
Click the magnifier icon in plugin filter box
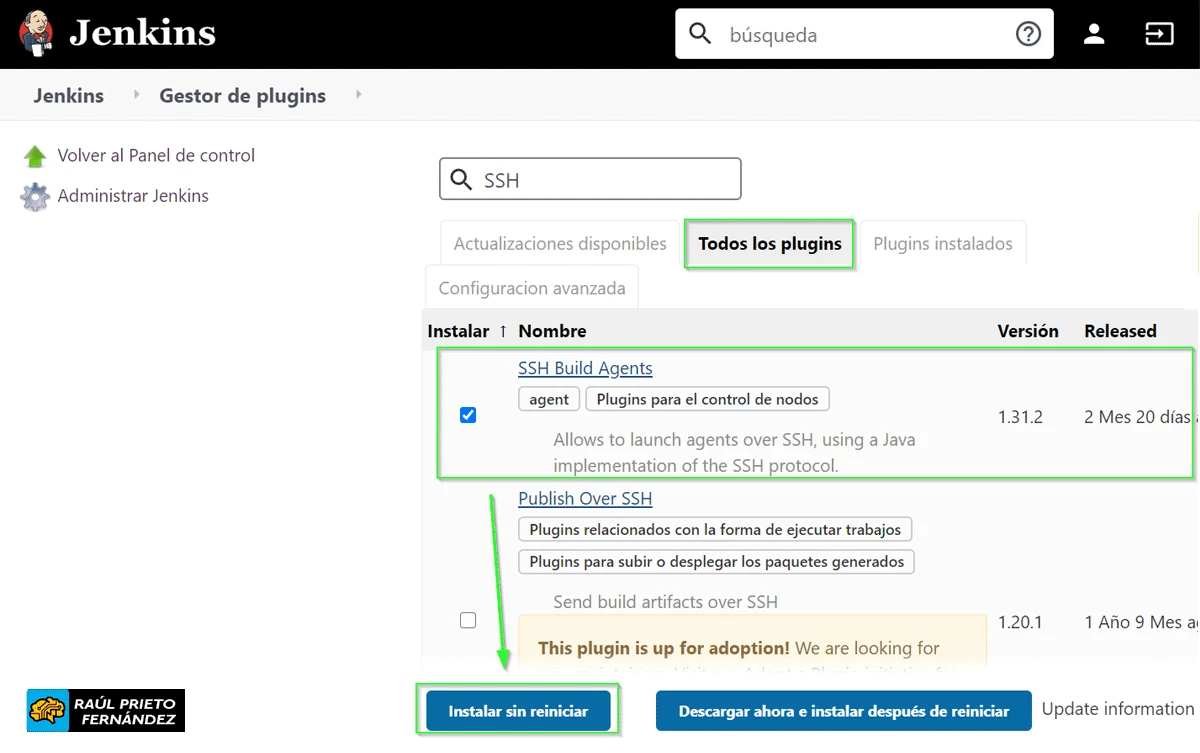click(461, 180)
